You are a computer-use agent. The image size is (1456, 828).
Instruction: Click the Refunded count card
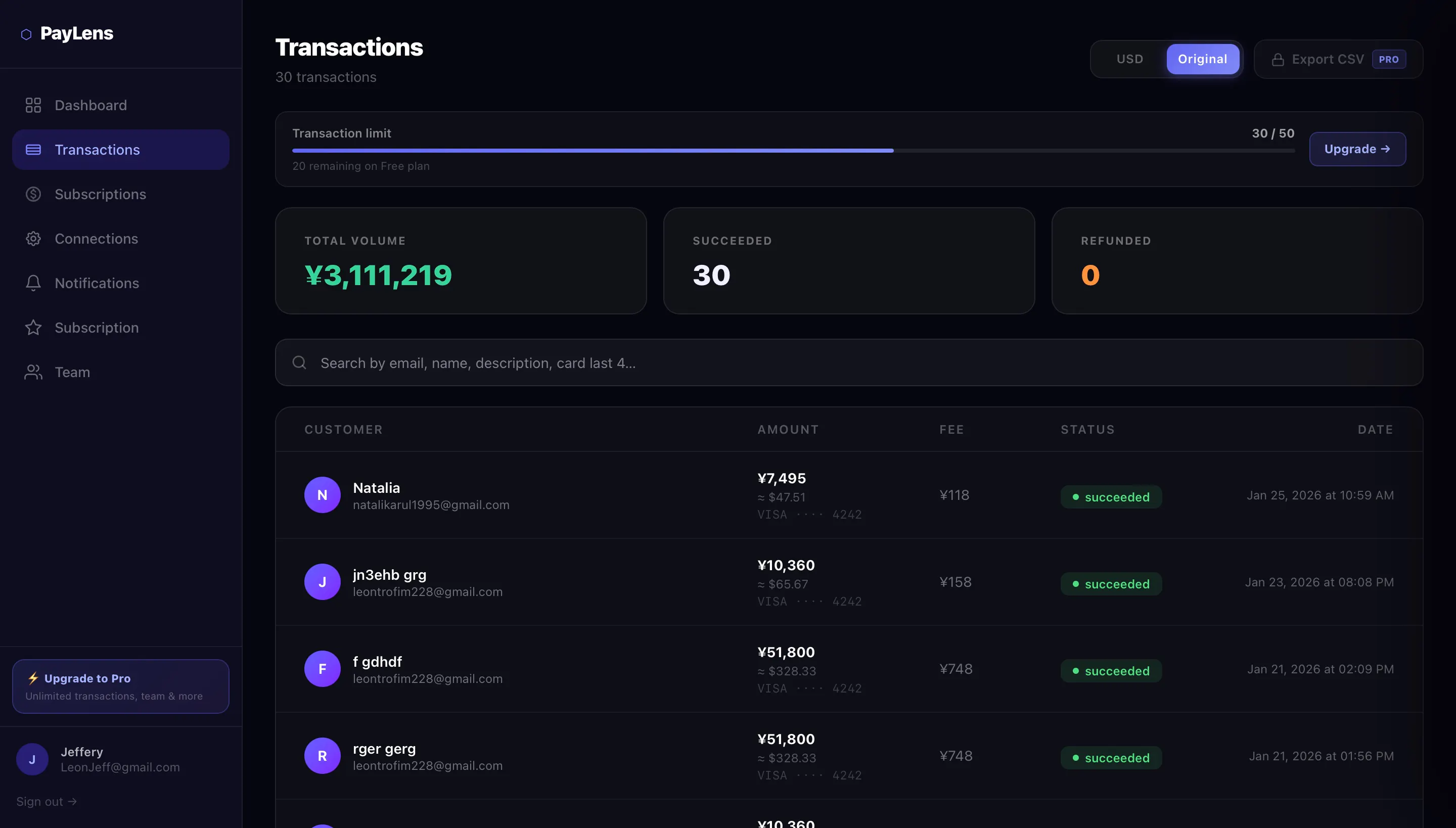pyautogui.click(x=1238, y=260)
